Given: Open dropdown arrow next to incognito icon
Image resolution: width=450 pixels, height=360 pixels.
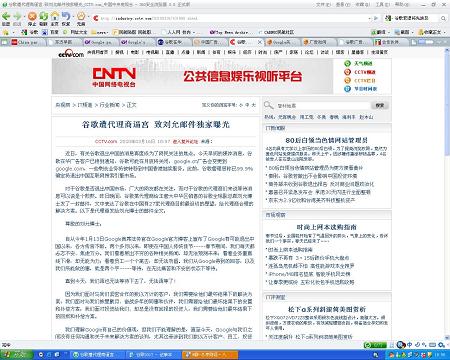Looking at the screenshot, I should coord(88,16).
